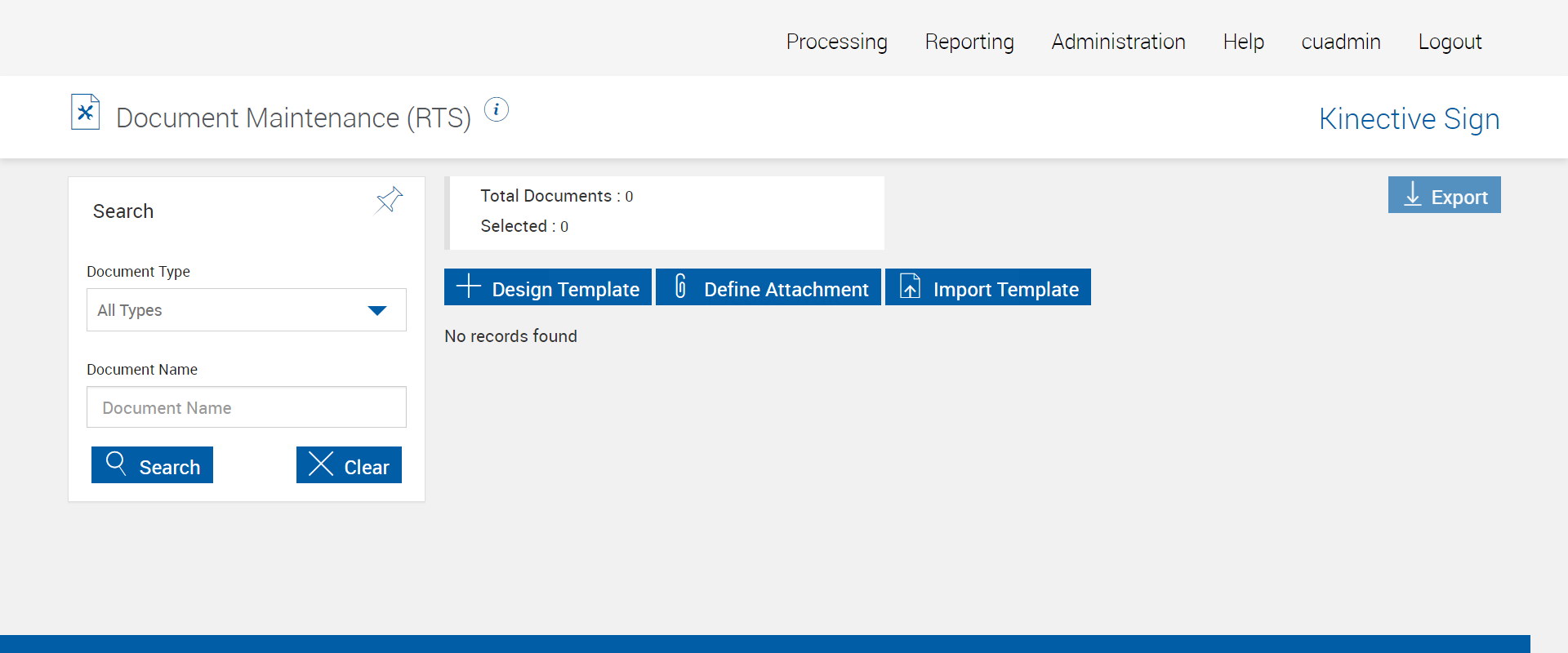Click the download arrow icon on Export

click(x=1413, y=195)
